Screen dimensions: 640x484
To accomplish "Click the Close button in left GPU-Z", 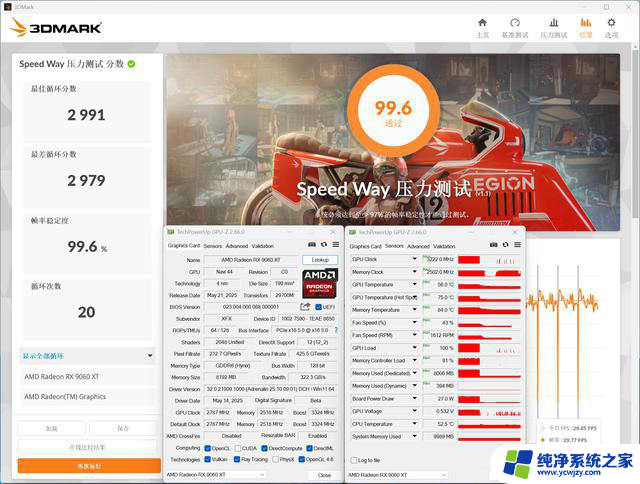I will [x=324, y=475].
